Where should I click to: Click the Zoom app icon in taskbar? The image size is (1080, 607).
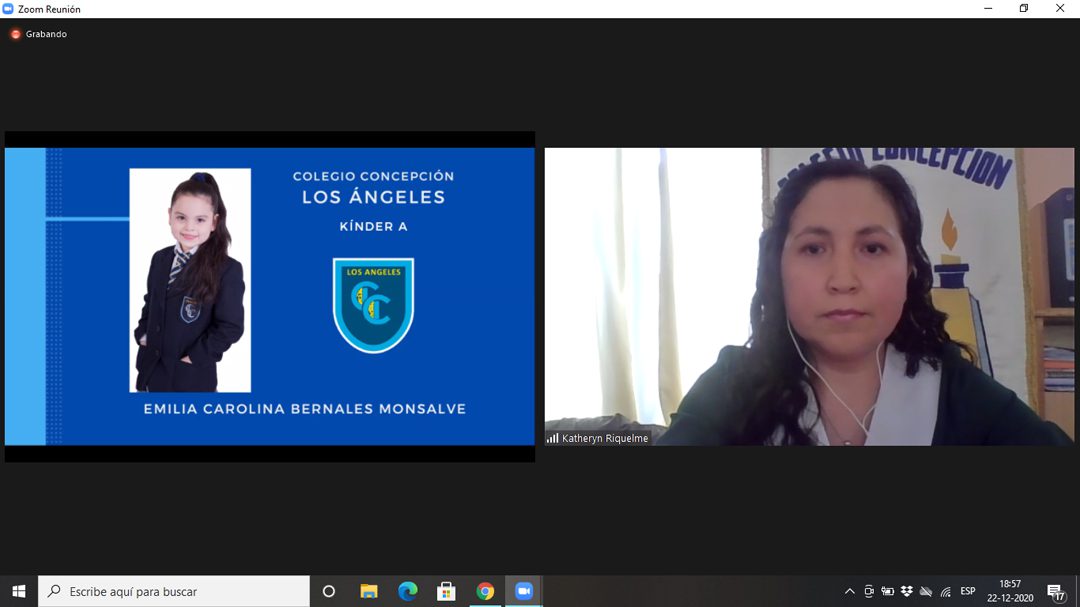[x=524, y=591]
